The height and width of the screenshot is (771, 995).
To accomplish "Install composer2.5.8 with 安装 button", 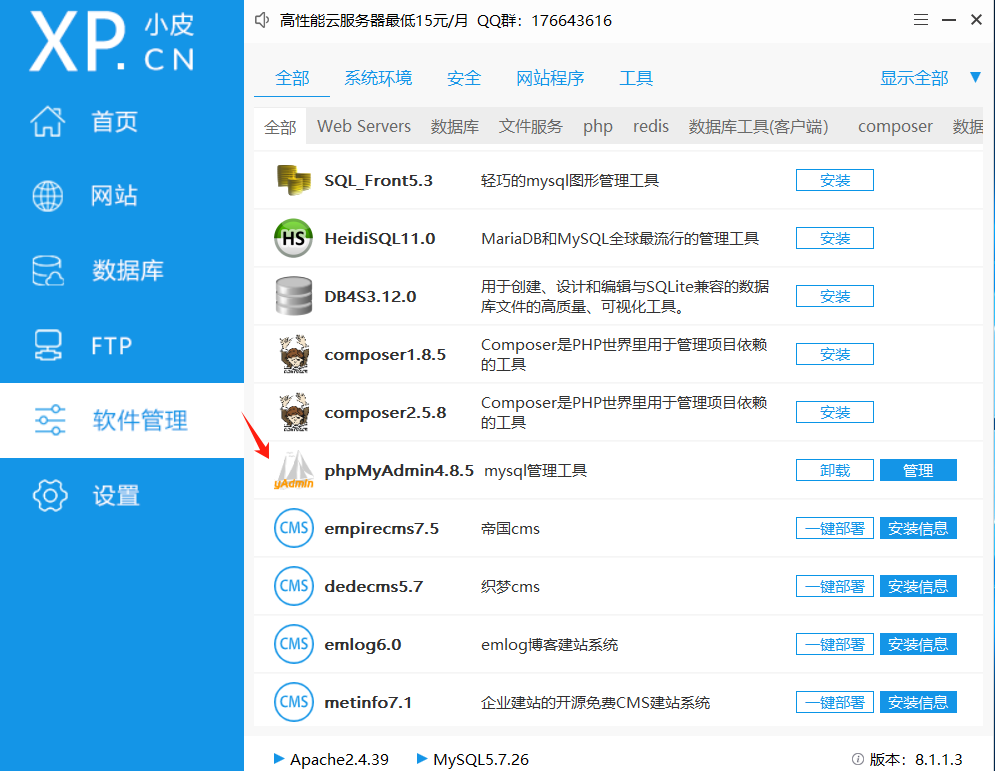I will tap(834, 412).
